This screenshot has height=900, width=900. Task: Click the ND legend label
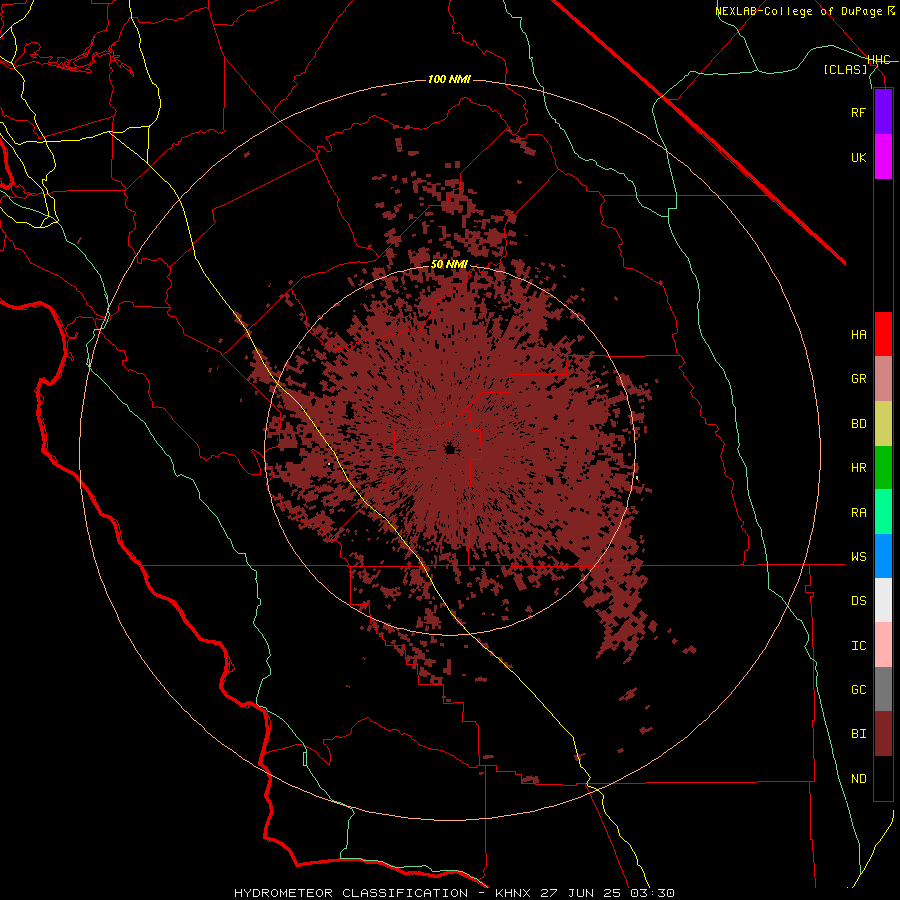(858, 779)
